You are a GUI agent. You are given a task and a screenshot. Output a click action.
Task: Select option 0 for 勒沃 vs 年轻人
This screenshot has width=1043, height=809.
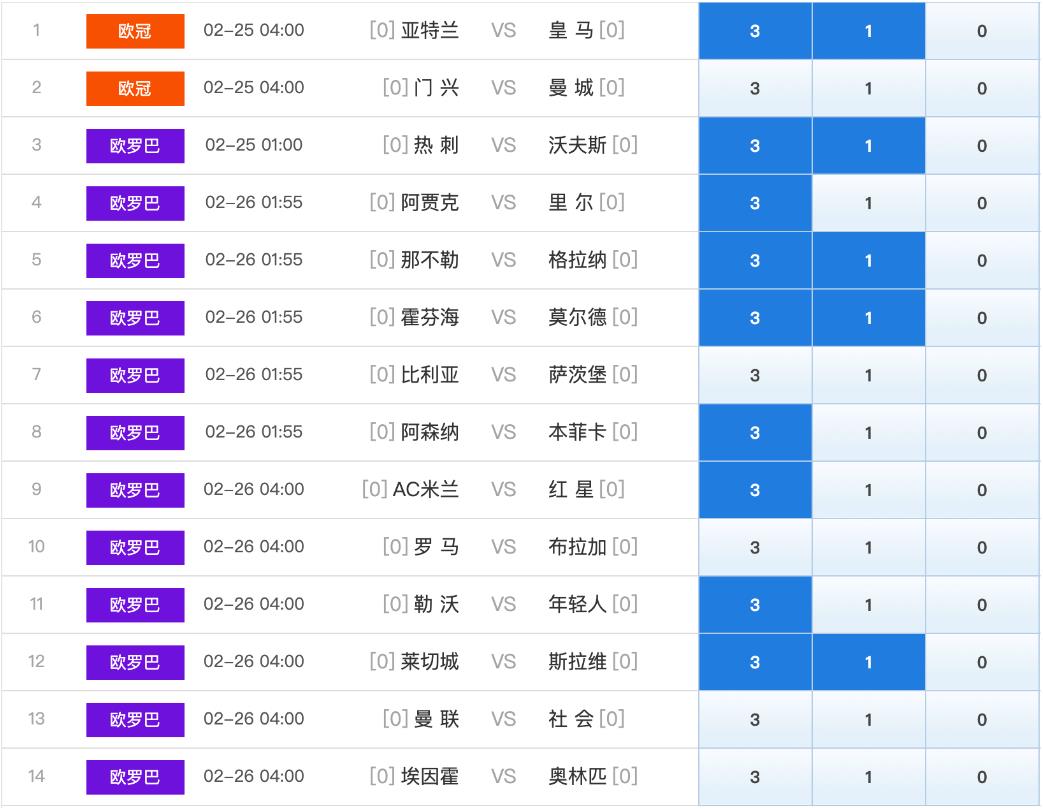click(x=982, y=605)
